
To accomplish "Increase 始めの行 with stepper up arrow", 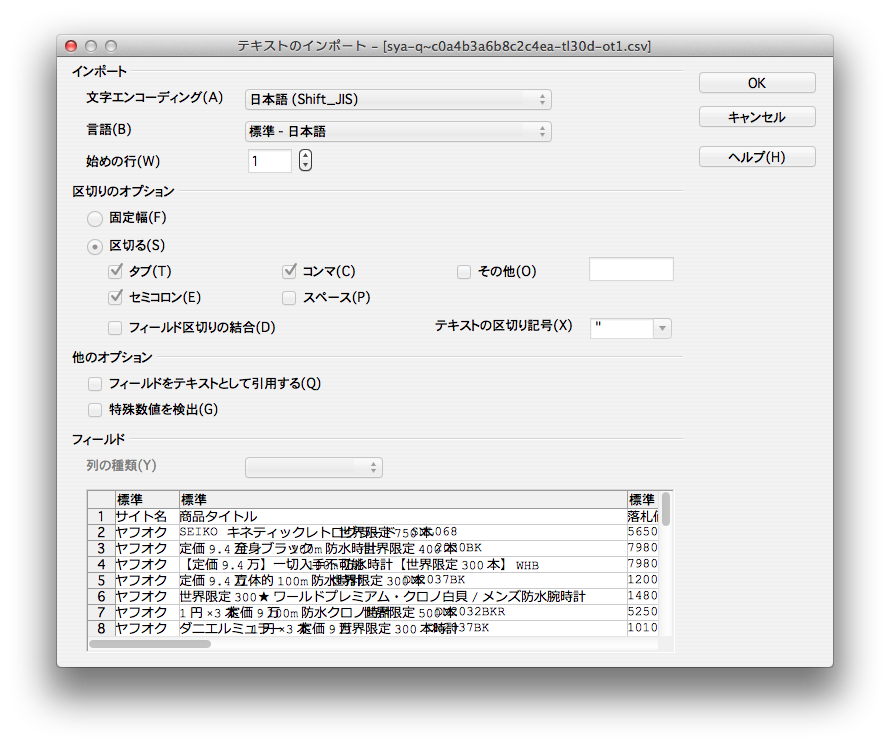I will pos(305,155).
